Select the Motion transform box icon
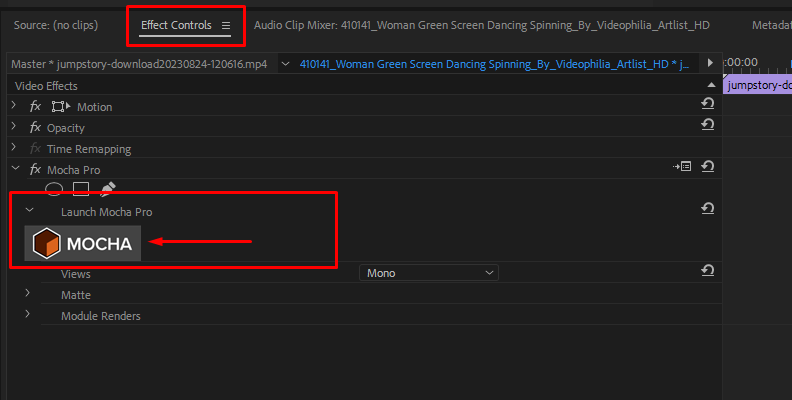The height and width of the screenshot is (400, 792). [x=61, y=107]
